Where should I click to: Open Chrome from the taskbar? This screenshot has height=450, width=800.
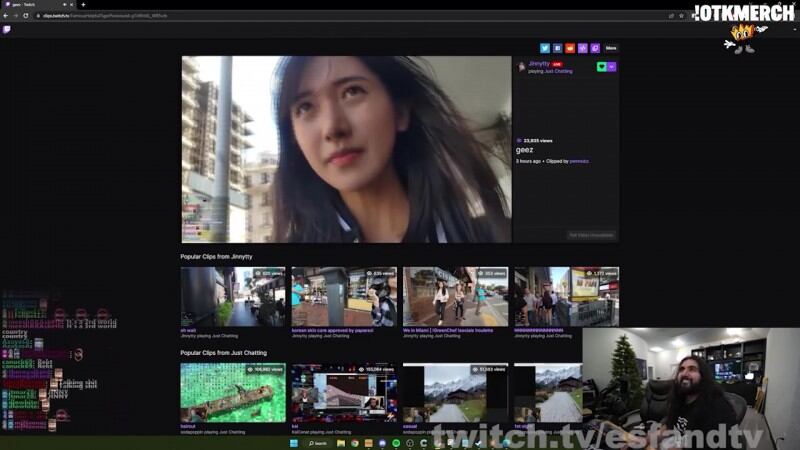[355, 443]
